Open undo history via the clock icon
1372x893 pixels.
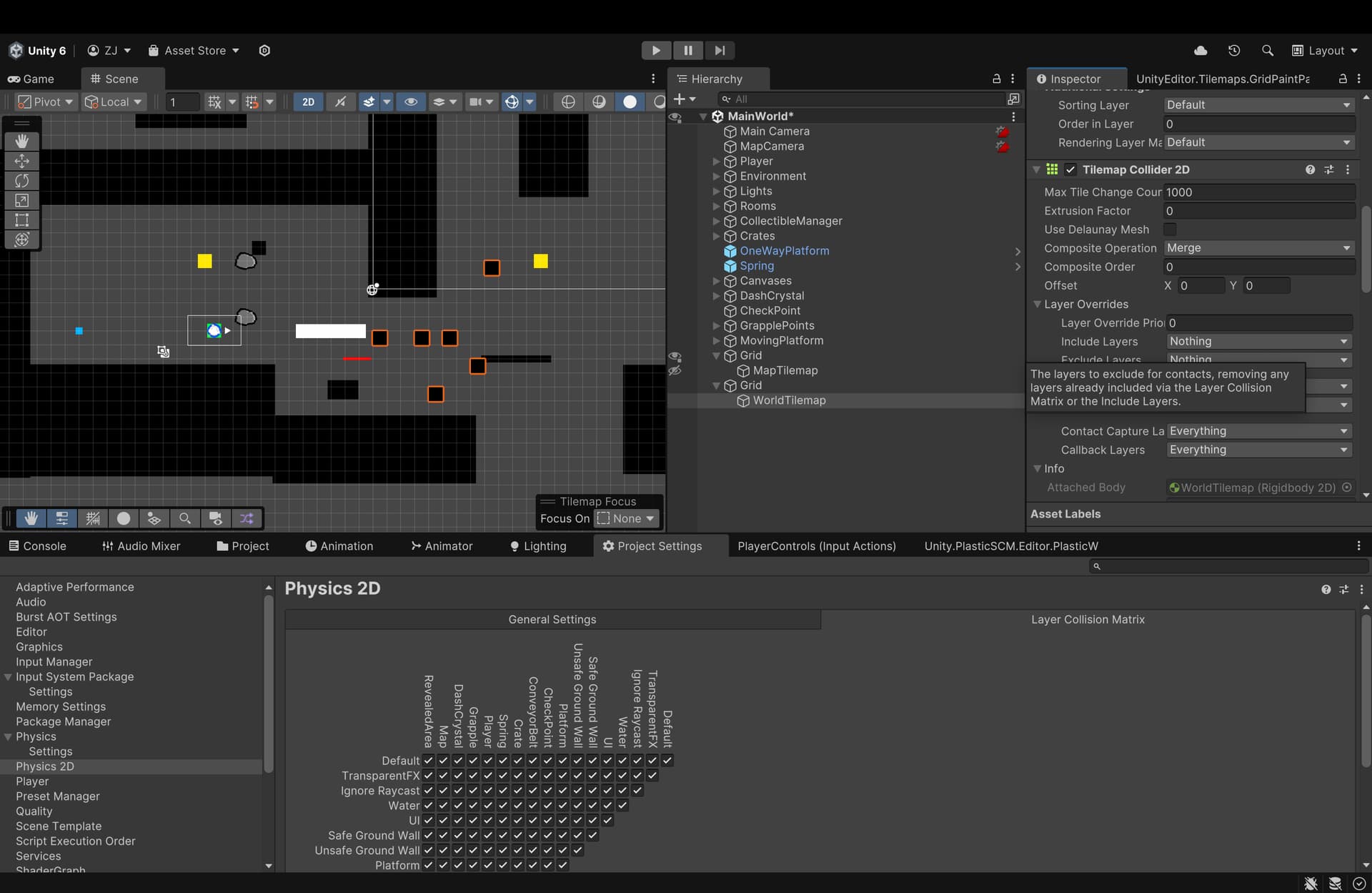1234,50
